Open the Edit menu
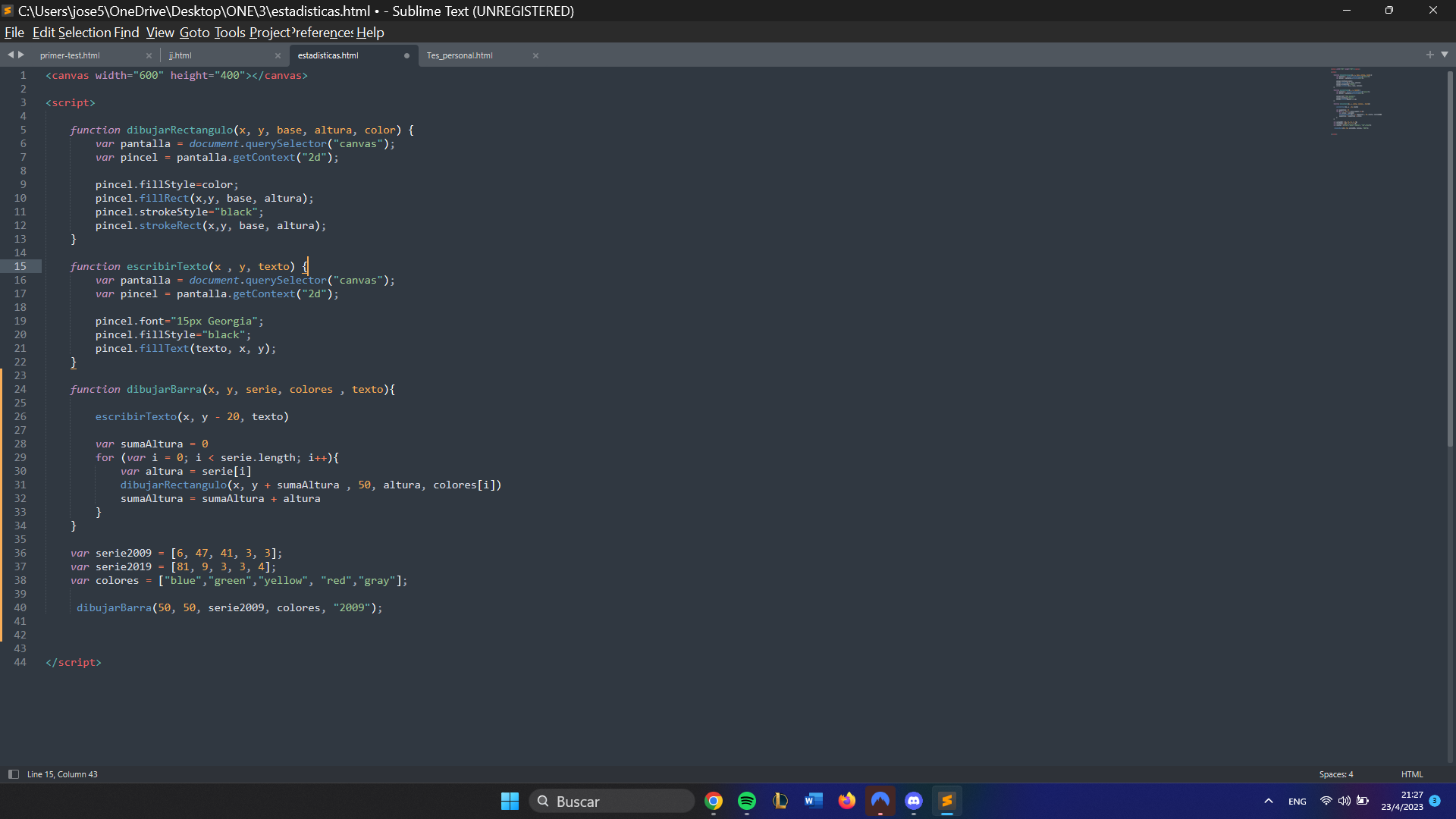This screenshot has width=1456, height=819. (43, 33)
